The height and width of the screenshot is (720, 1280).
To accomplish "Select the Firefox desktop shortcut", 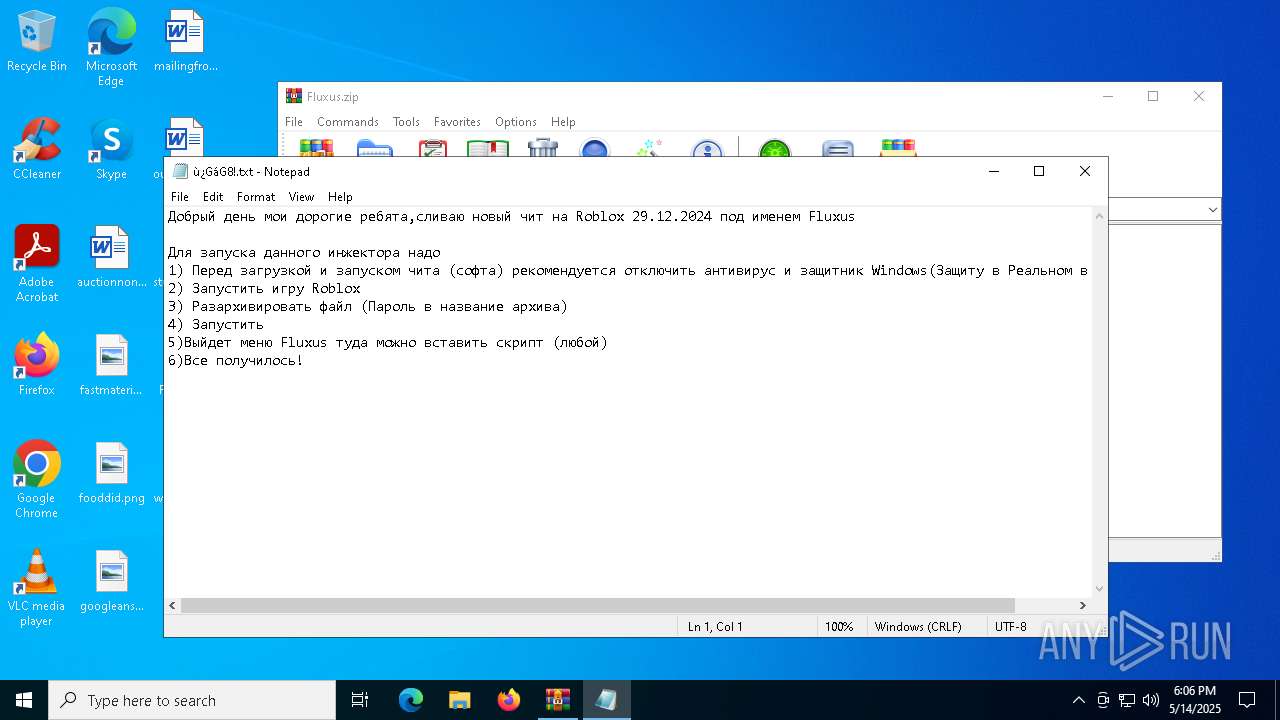I will (37, 365).
